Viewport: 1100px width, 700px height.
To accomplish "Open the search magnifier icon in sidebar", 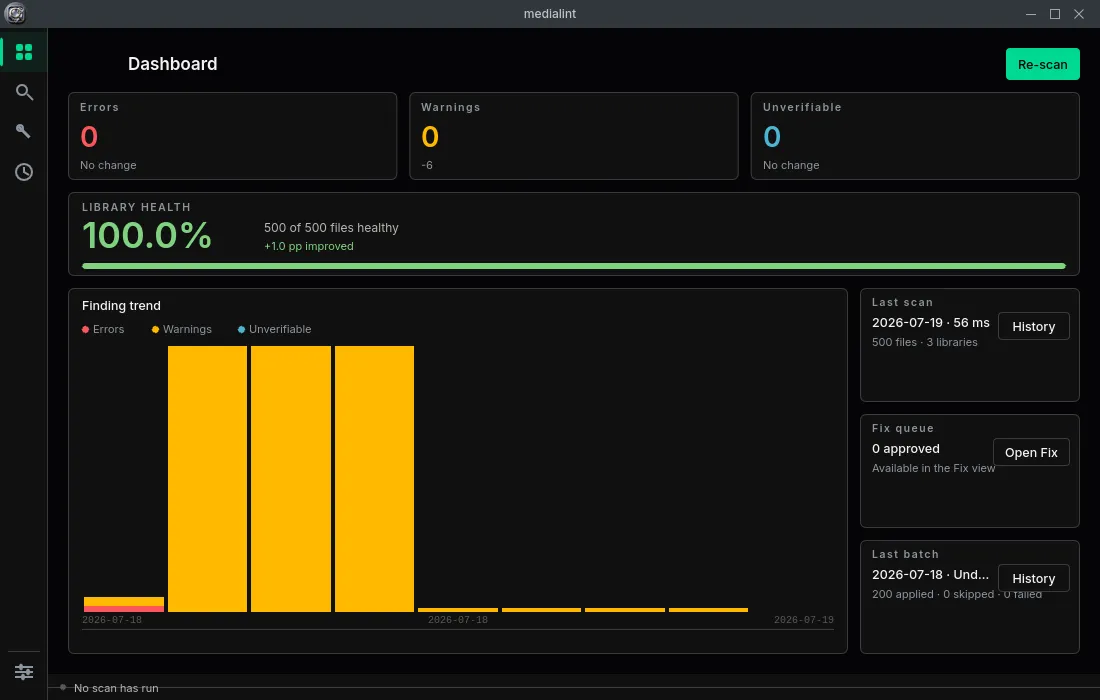I will [x=24, y=92].
